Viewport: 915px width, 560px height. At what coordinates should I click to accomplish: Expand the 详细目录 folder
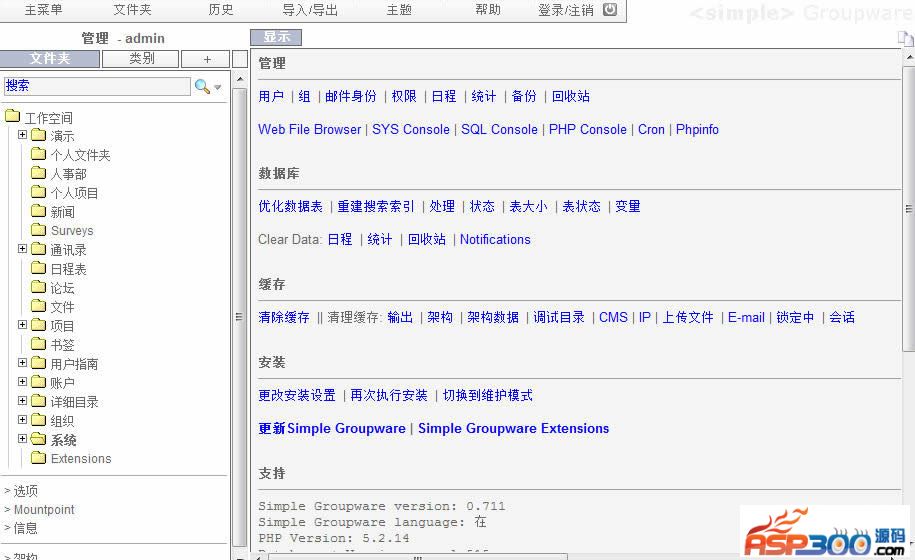22,400
